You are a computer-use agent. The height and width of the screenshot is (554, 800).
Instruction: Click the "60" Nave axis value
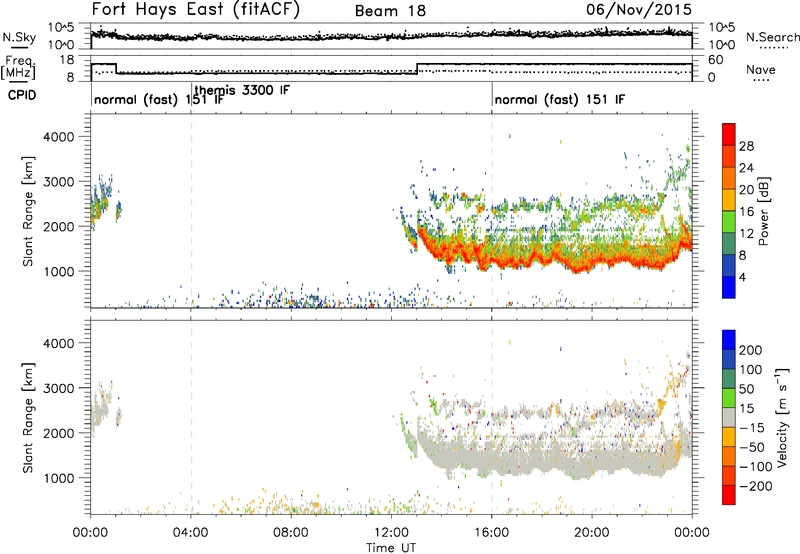(x=715, y=60)
